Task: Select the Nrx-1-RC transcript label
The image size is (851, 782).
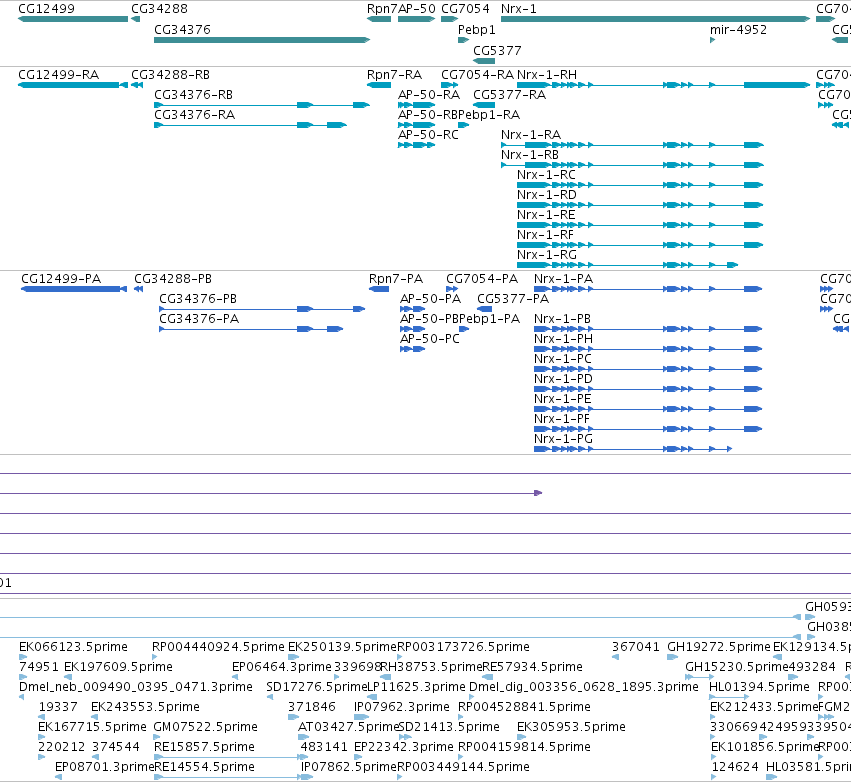Action: click(546, 175)
